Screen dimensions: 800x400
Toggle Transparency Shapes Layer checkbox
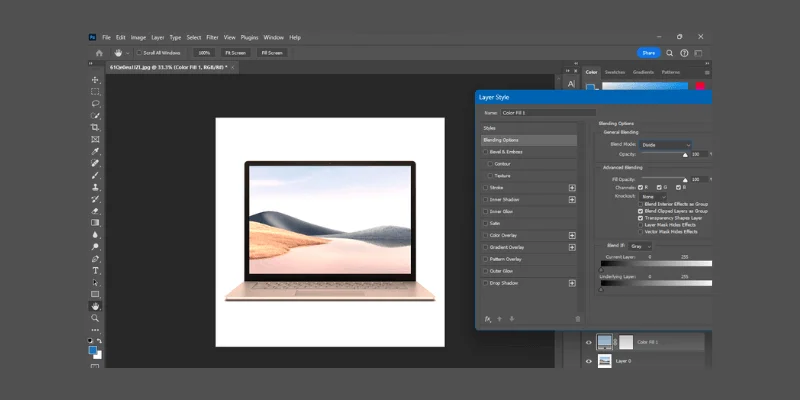tap(640, 218)
